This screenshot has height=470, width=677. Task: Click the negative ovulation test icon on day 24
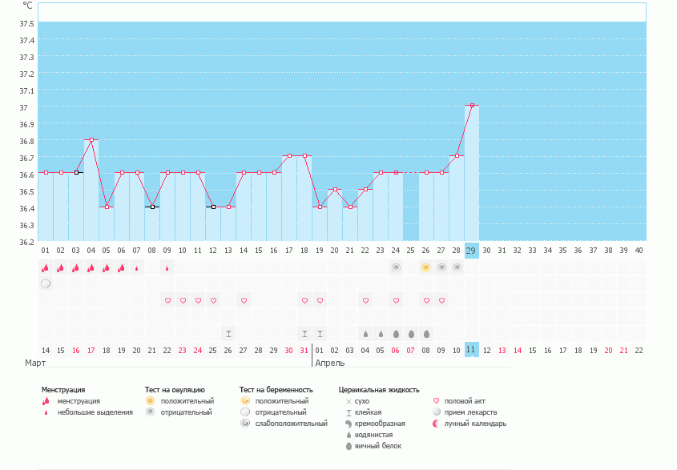[396, 268]
